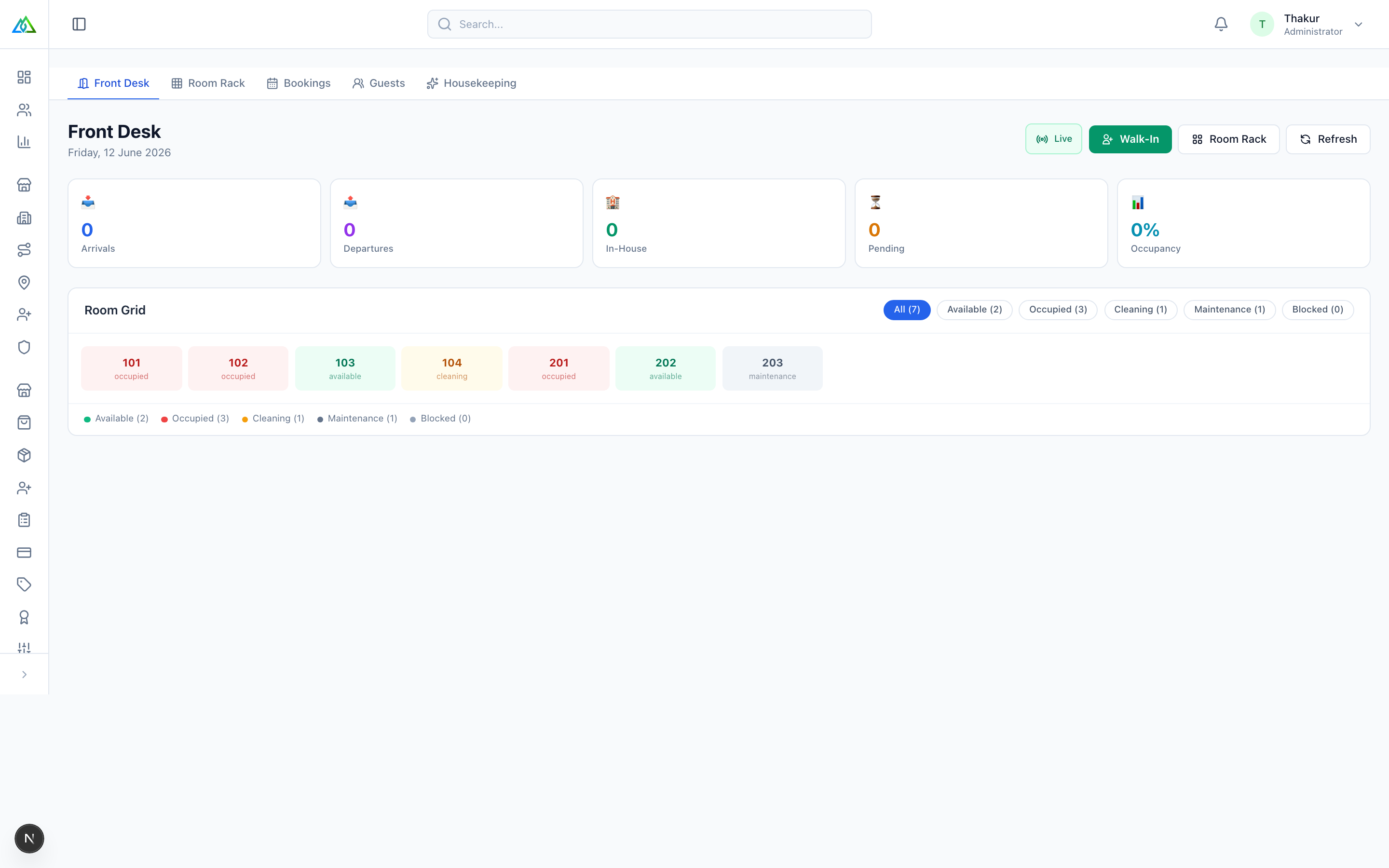Expand the sidebar with bottom chevron

point(24,675)
